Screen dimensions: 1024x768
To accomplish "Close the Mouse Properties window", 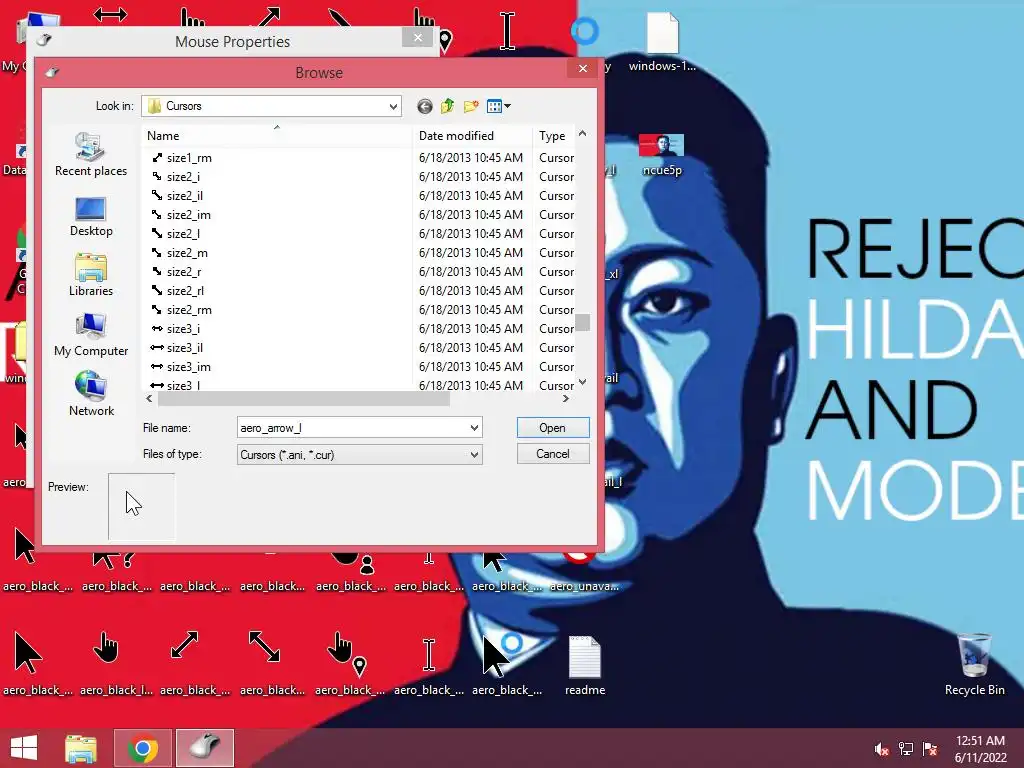I will pyautogui.click(x=418, y=37).
